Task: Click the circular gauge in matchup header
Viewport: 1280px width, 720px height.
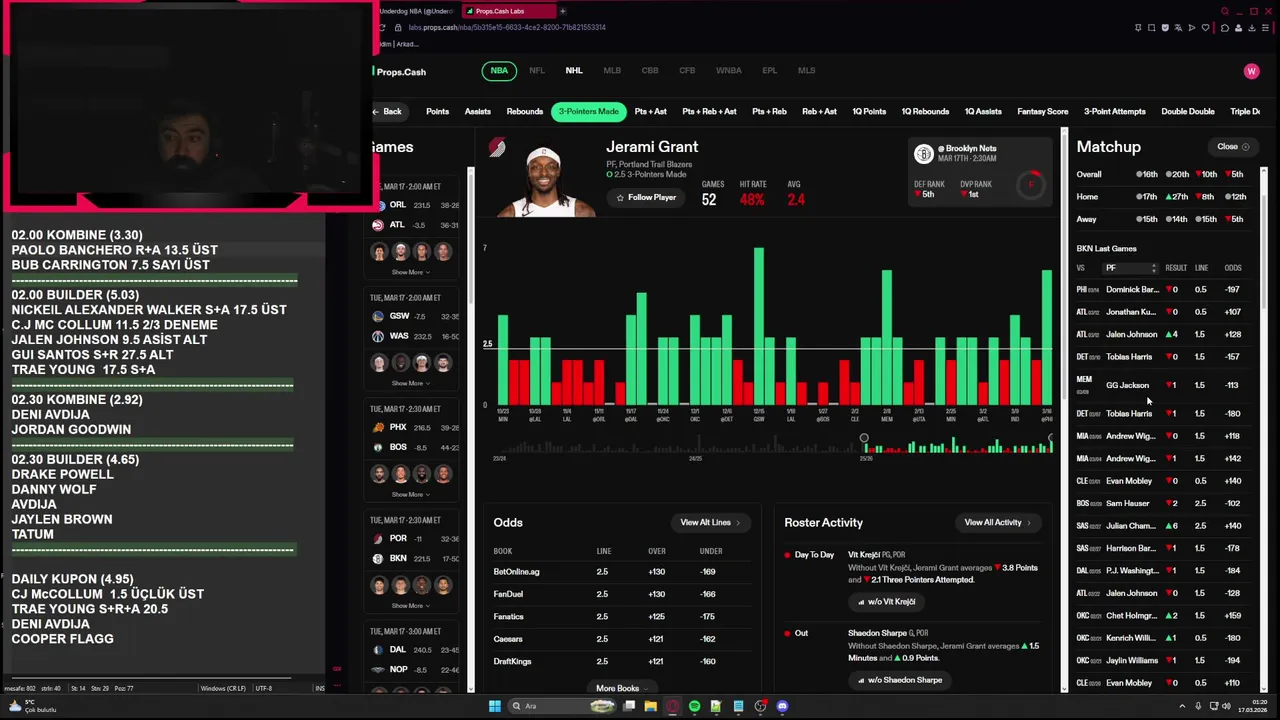Action: pos(1031,184)
